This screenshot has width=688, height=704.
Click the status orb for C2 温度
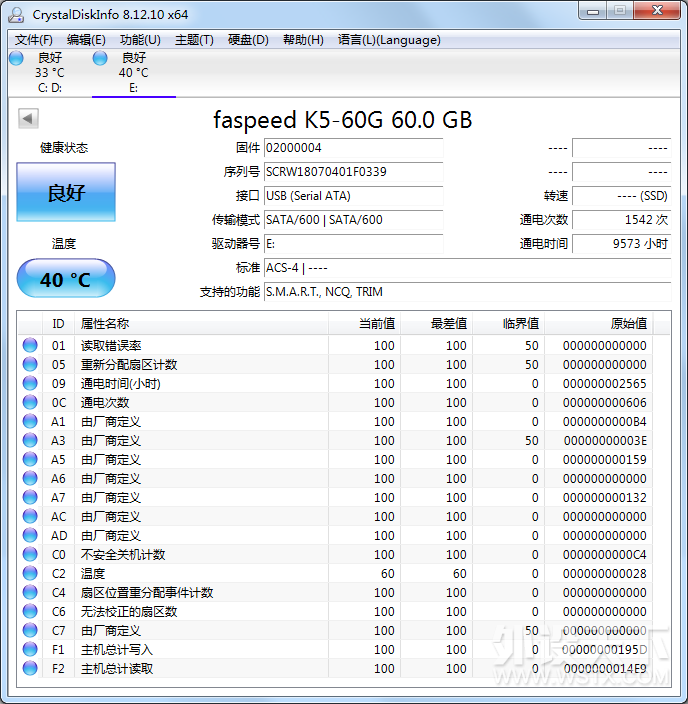coord(30,573)
